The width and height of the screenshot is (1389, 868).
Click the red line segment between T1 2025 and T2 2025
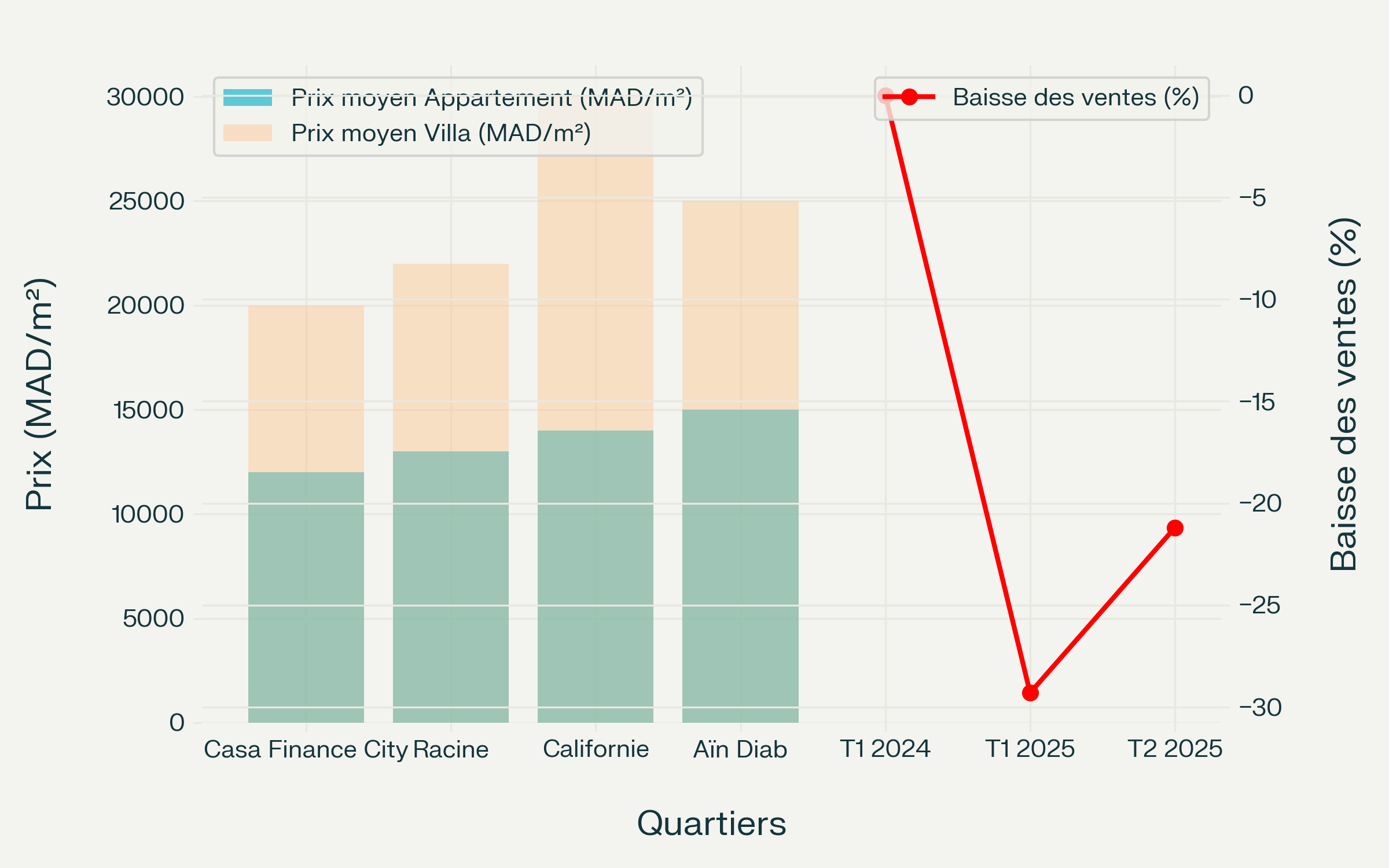point(1103,610)
